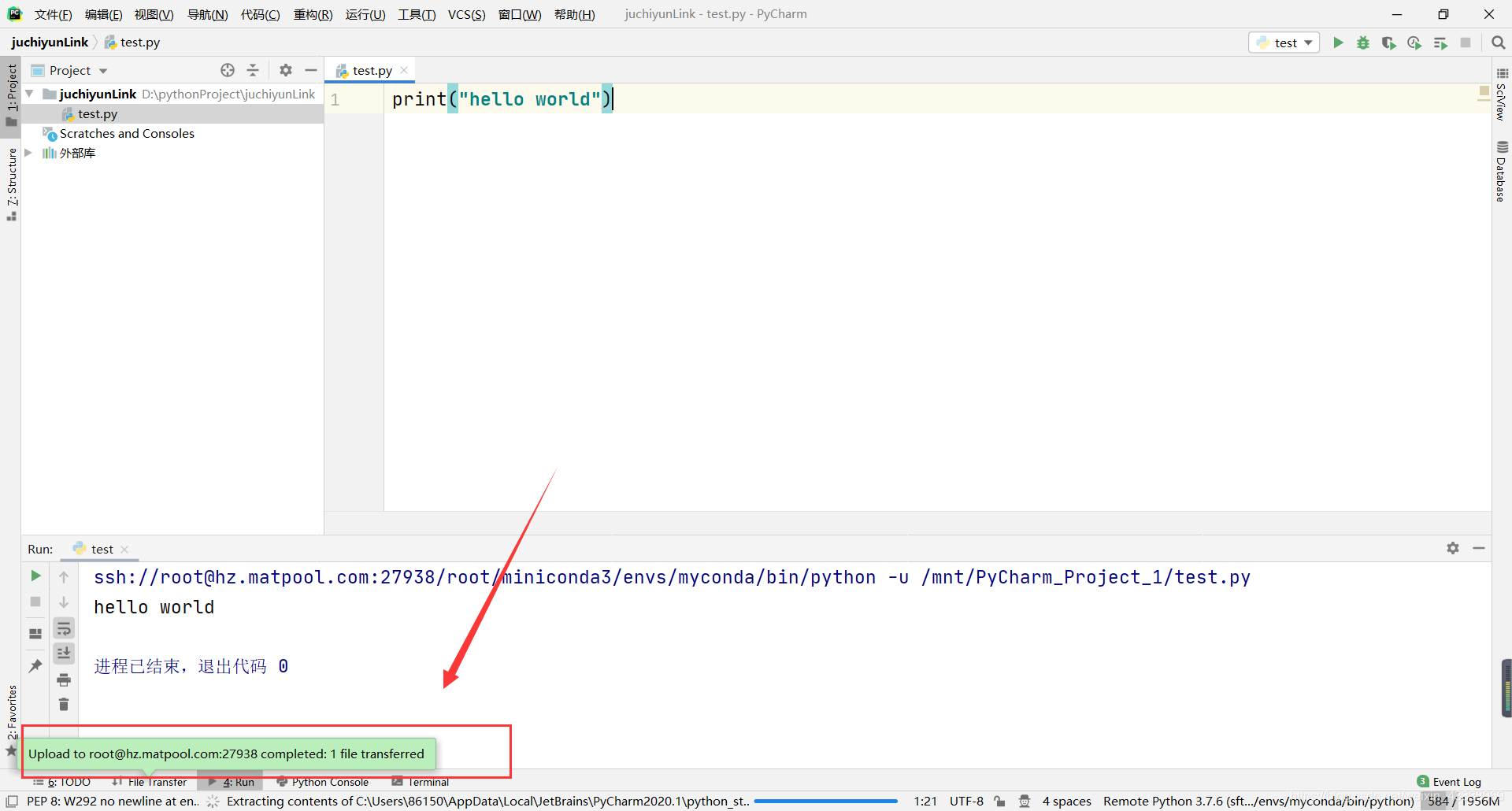Rerun test in the Run panel
This screenshot has width=1512, height=811.
(35, 576)
